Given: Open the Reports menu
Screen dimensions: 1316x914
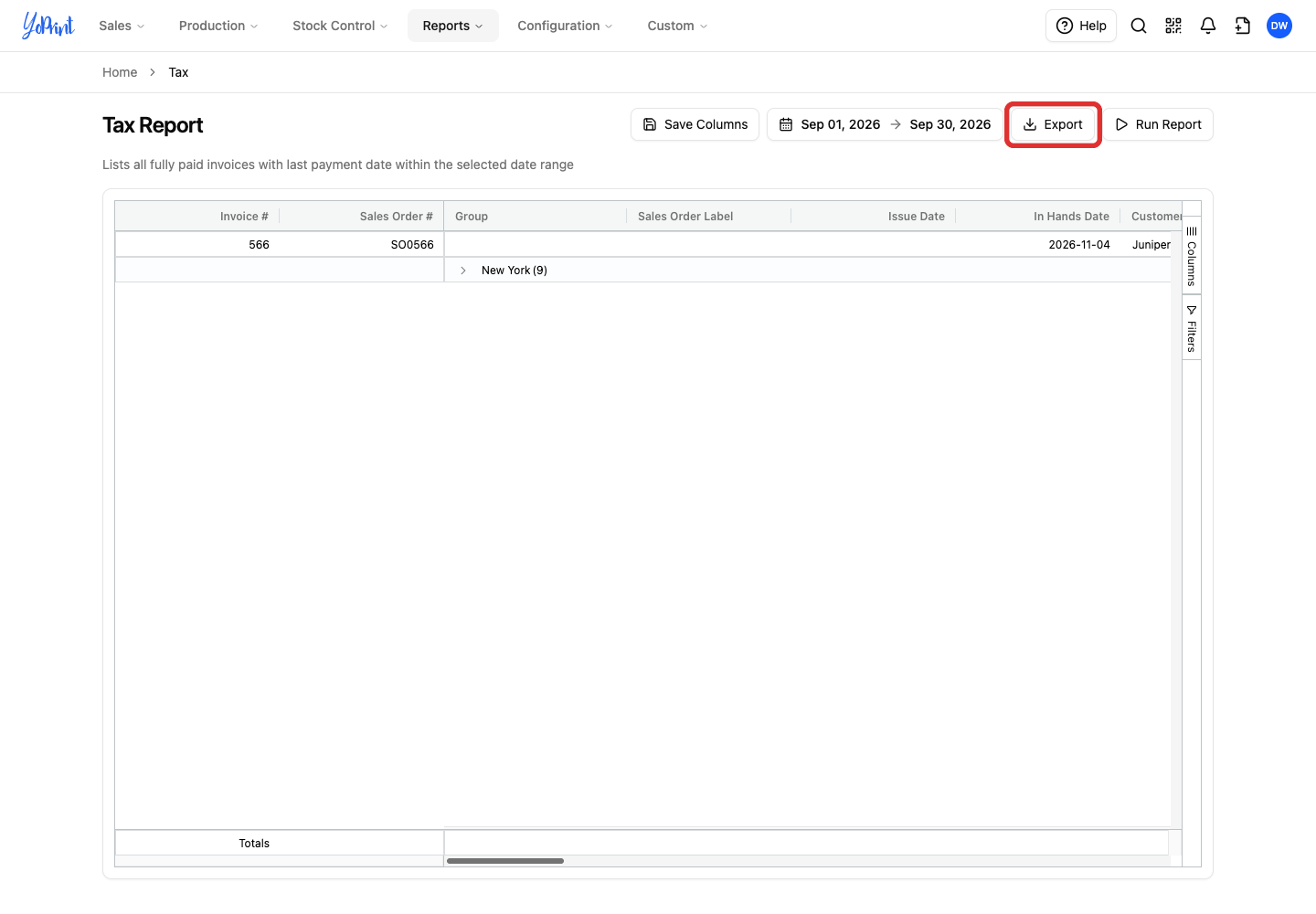Looking at the screenshot, I should (453, 26).
